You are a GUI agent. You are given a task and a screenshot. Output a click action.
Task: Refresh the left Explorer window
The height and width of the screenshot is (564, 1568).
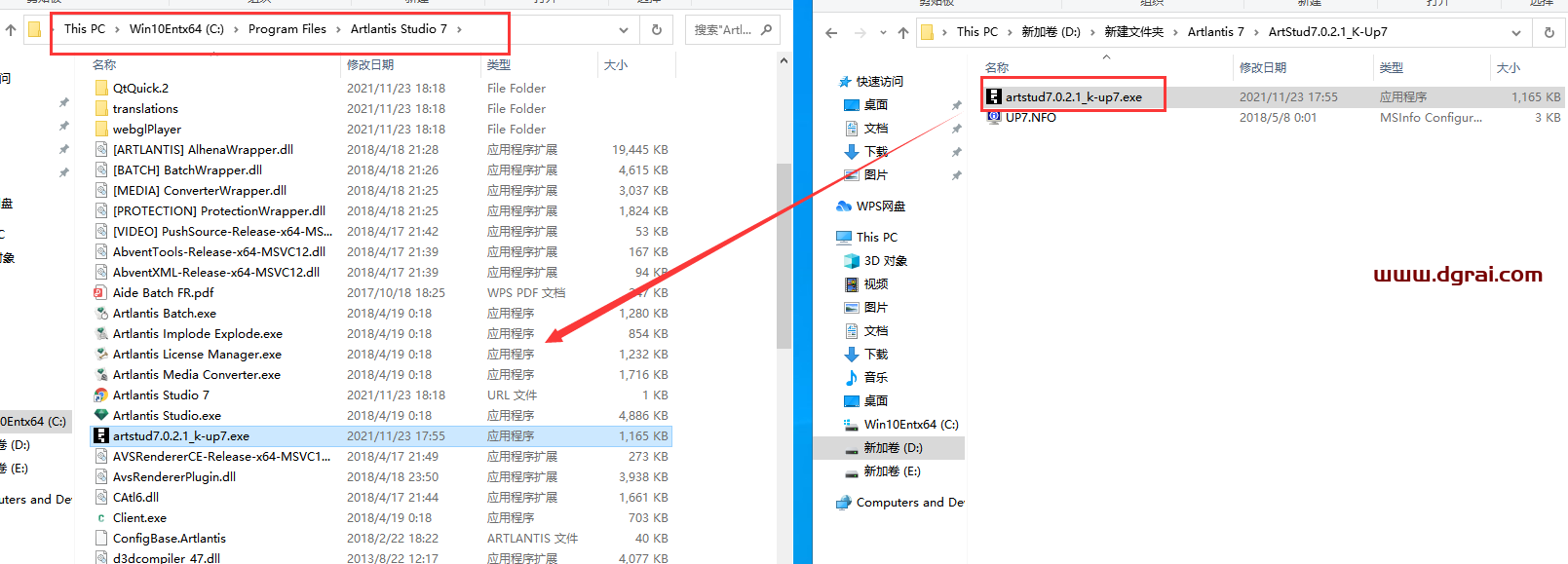(657, 29)
